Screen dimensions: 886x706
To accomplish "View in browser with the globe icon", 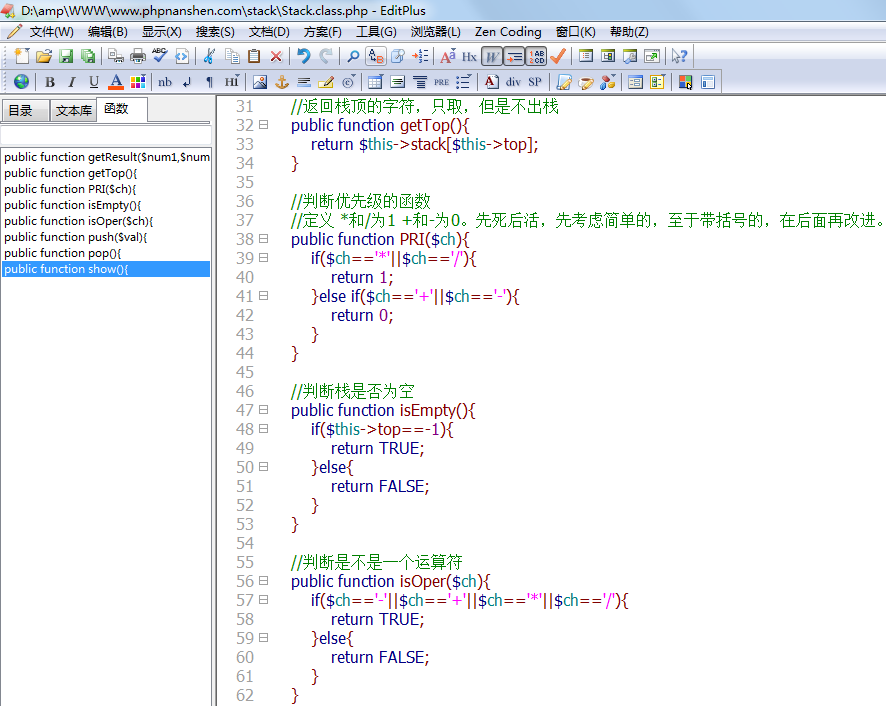I will coord(21,82).
